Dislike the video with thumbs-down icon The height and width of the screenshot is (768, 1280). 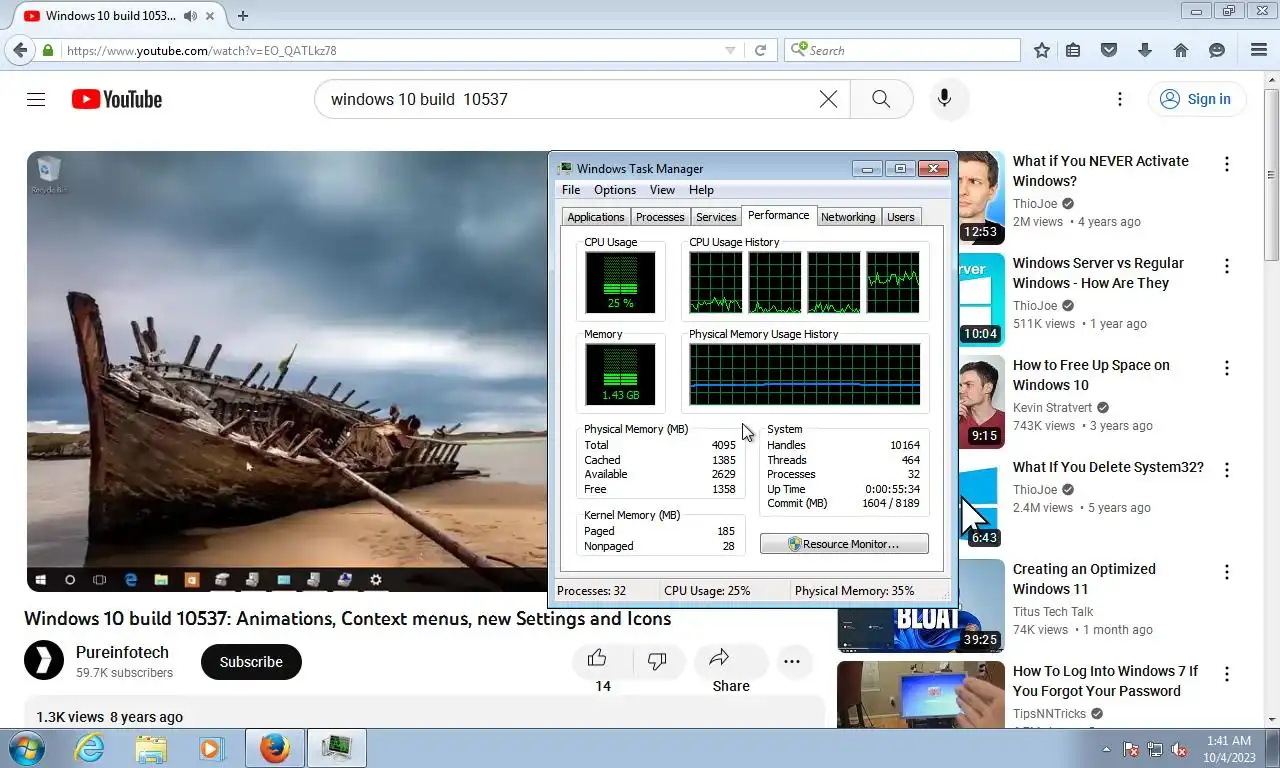[x=657, y=660]
